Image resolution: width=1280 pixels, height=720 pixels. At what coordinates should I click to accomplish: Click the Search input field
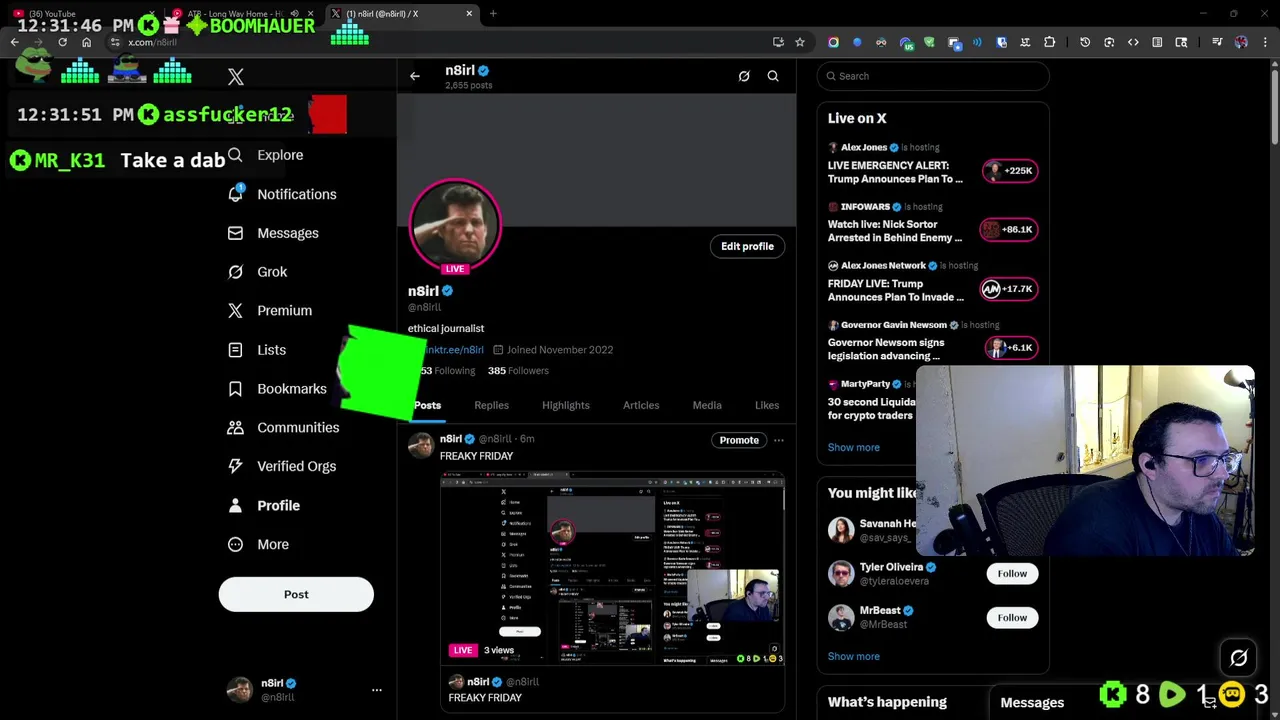[933, 76]
